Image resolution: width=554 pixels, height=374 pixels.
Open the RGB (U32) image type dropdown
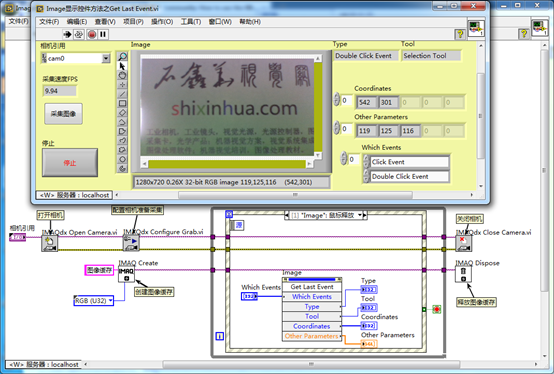(x=111, y=301)
